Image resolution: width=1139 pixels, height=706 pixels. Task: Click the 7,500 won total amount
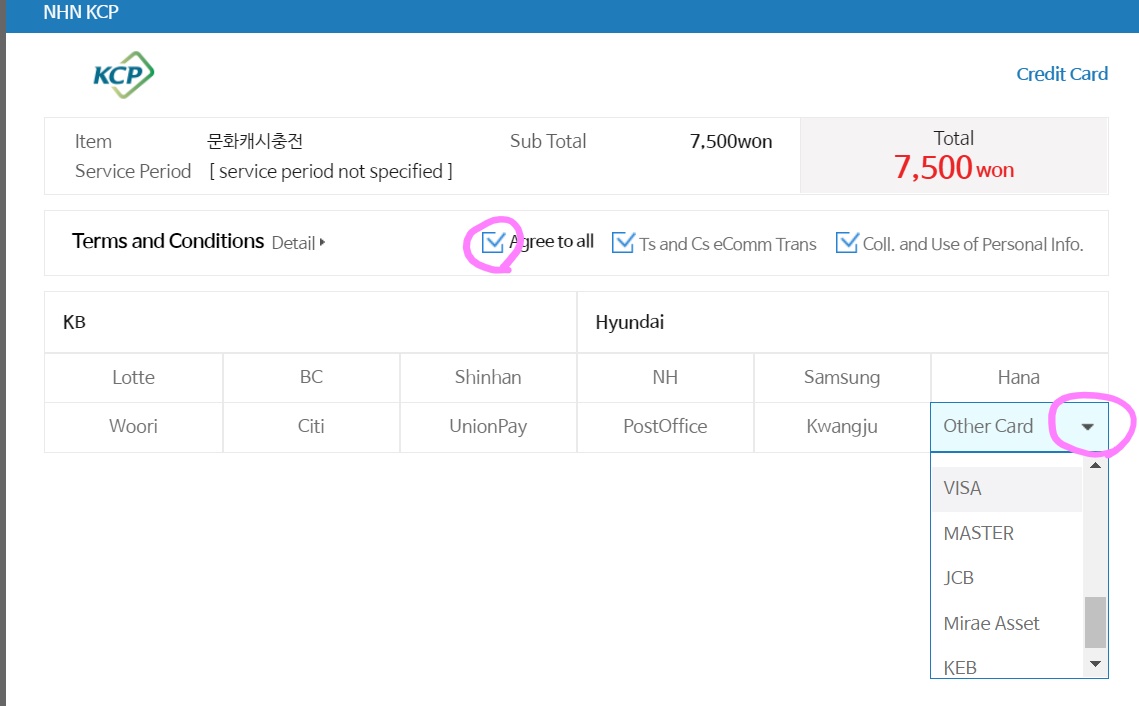click(954, 168)
